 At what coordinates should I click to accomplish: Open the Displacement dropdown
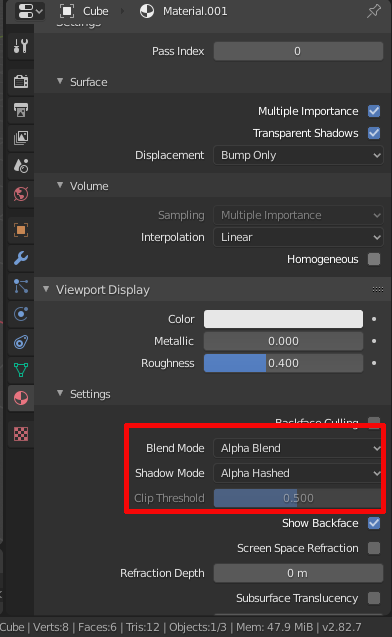pyautogui.click(x=298, y=155)
